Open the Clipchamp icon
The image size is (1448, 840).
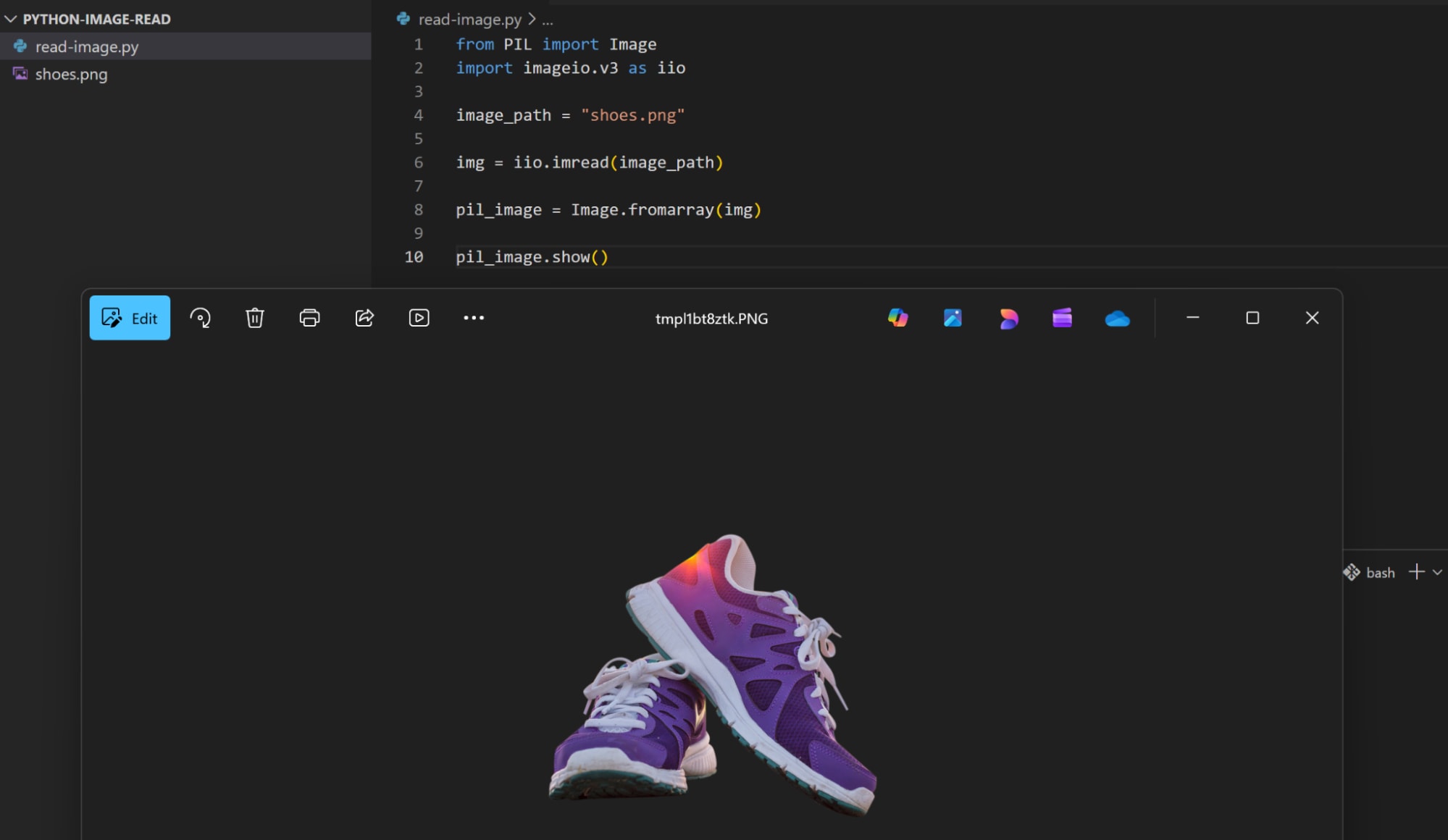point(1062,318)
